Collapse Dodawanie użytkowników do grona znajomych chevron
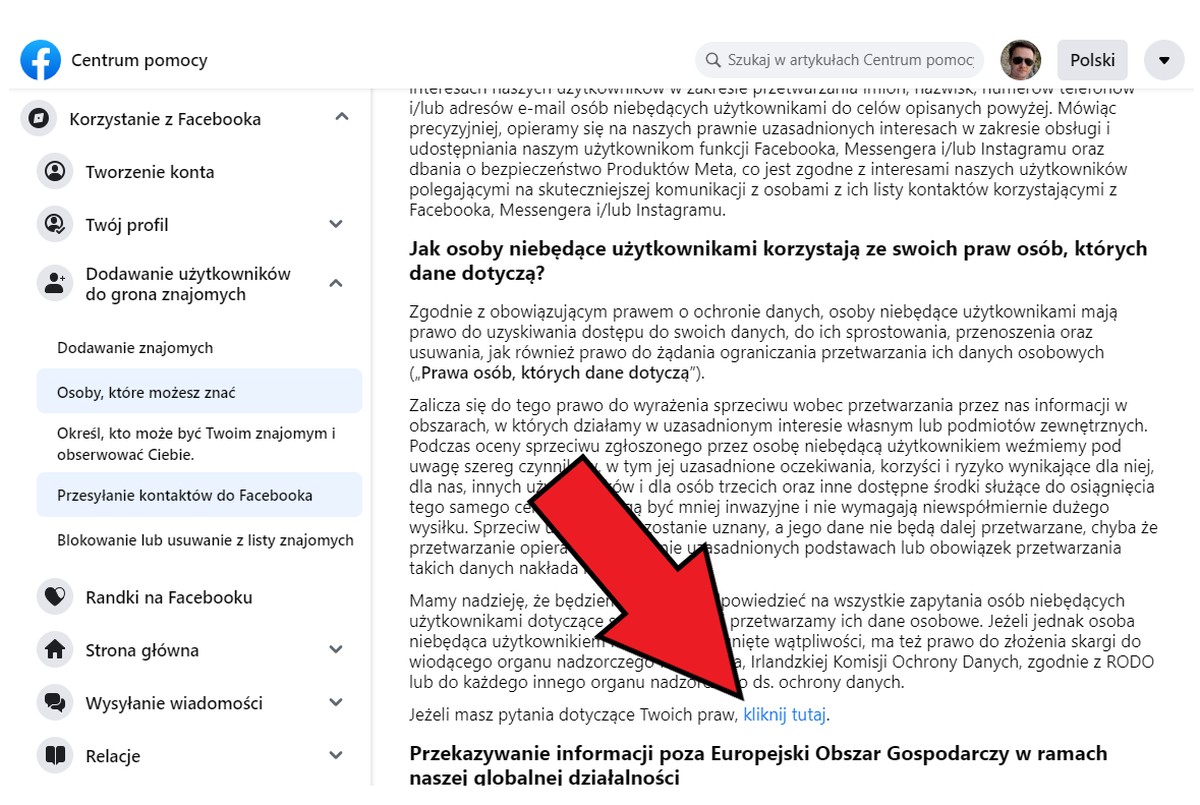 (336, 284)
